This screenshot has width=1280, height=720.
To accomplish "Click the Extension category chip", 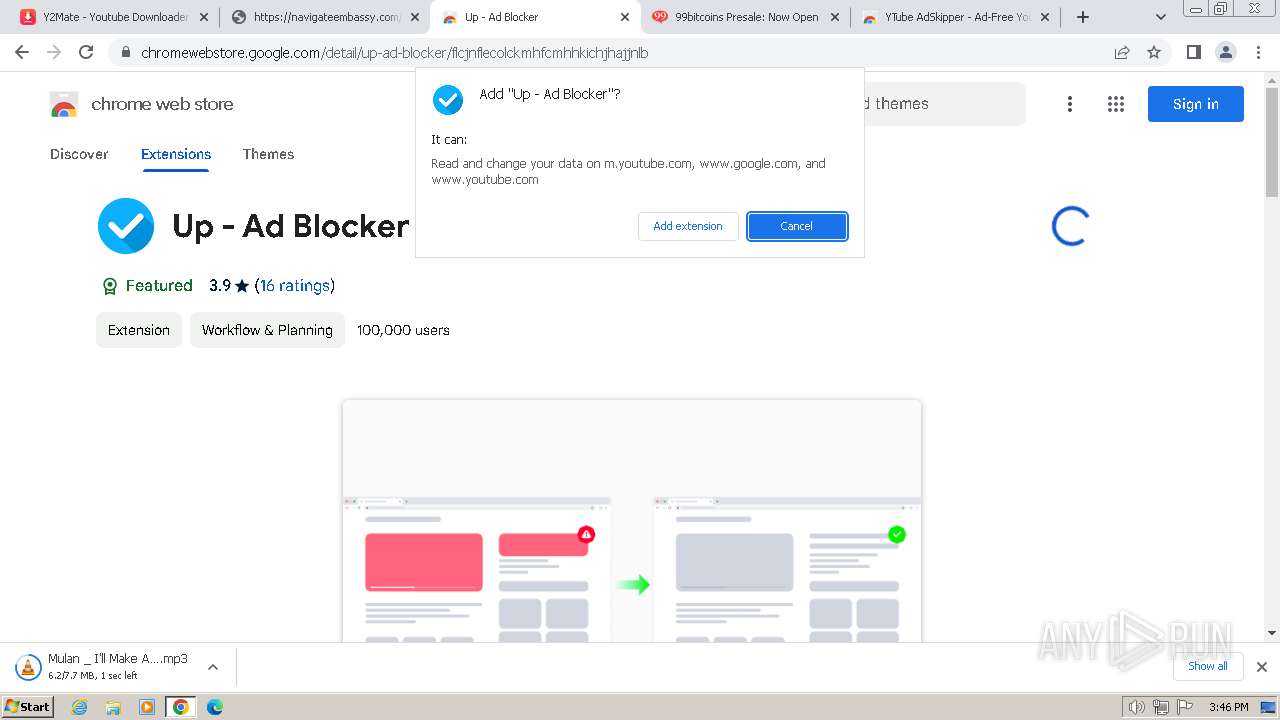I will pyautogui.click(x=139, y=330).
